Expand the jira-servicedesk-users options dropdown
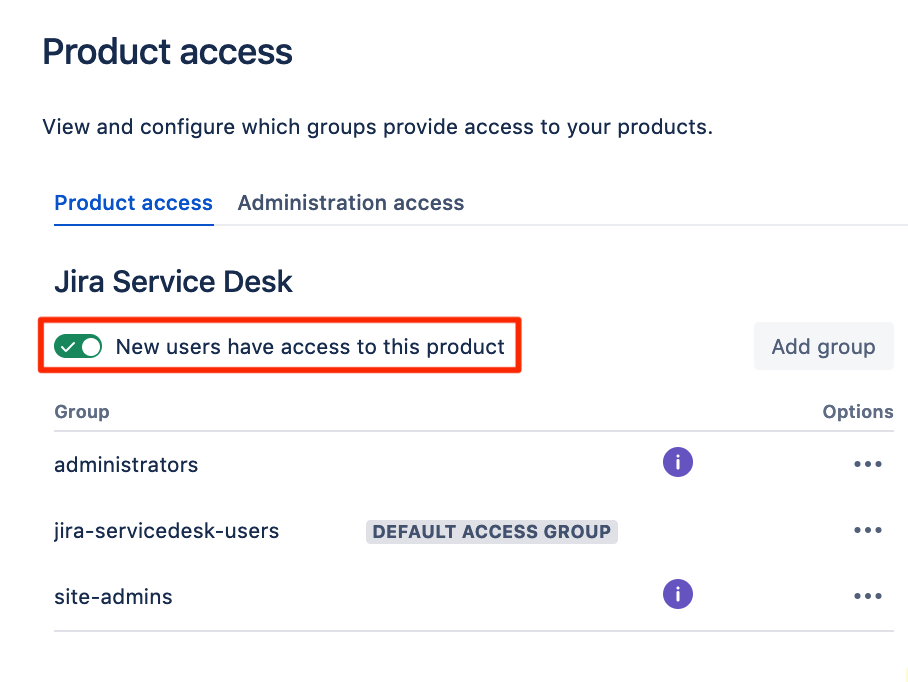Image resolution: width=908 pixels, height=682 pixels. [867, 530]
